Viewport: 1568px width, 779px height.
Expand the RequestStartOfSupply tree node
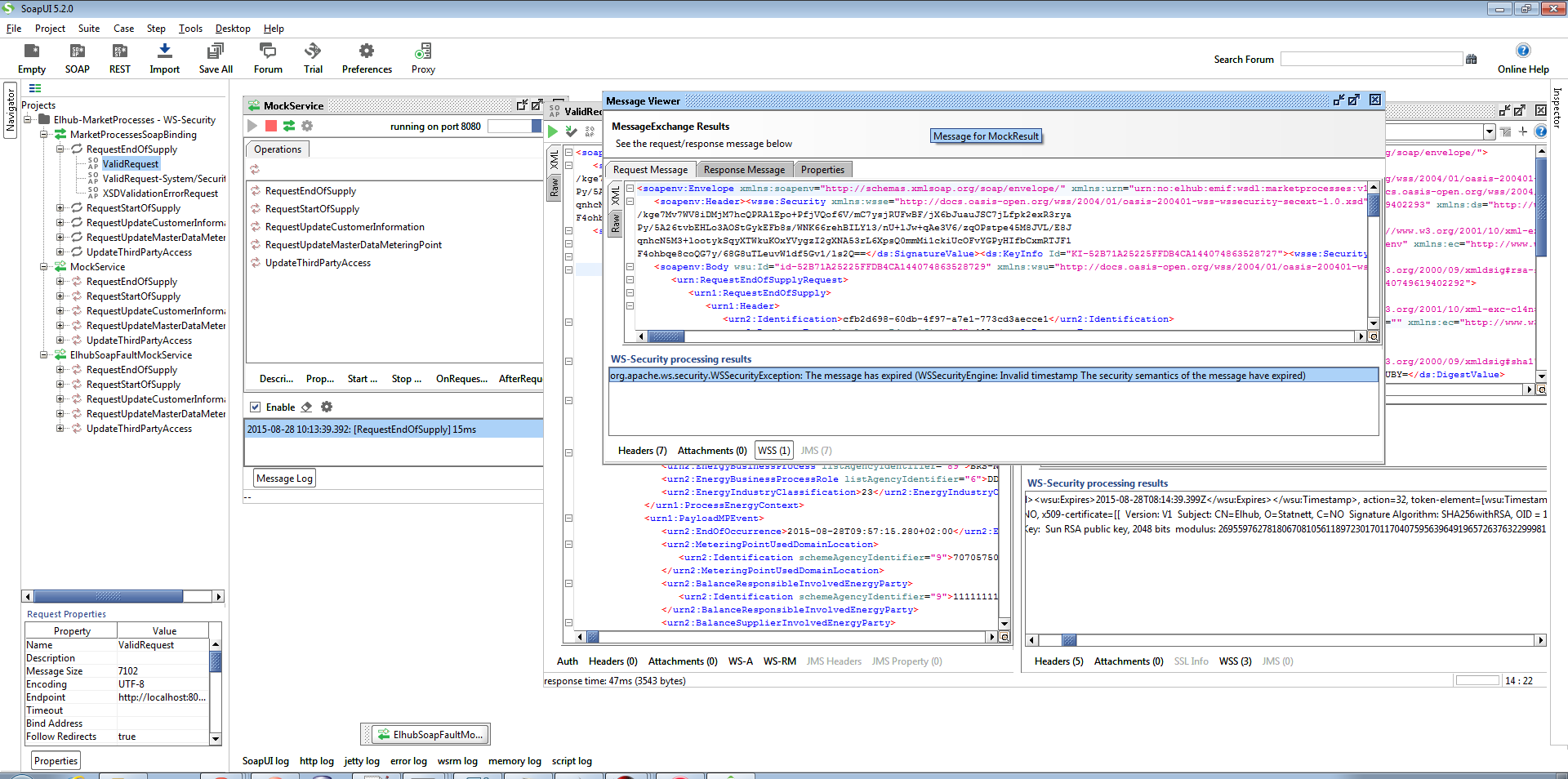(60, 208)
